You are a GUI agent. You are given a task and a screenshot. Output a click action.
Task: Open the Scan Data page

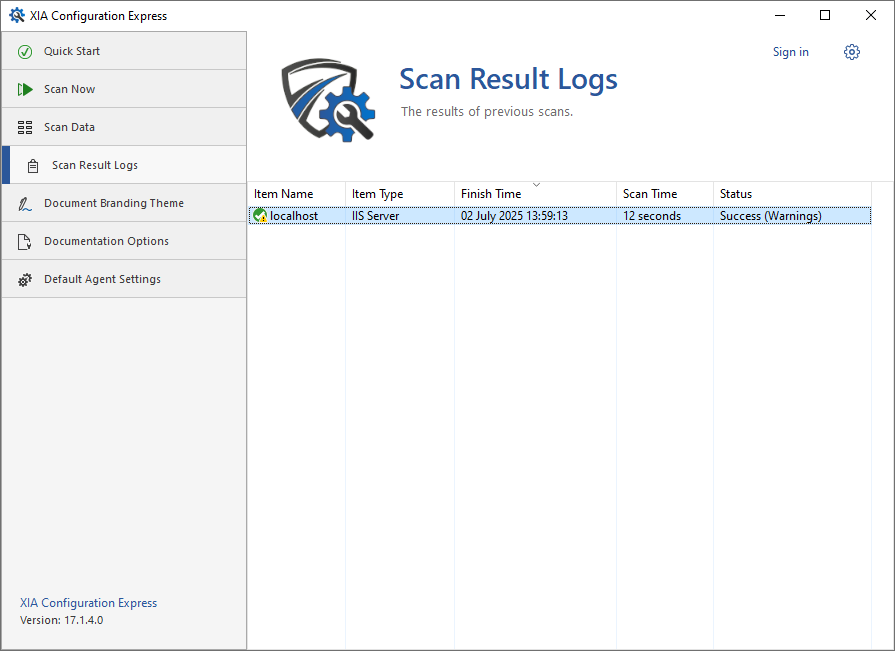(x=124, y=127)
